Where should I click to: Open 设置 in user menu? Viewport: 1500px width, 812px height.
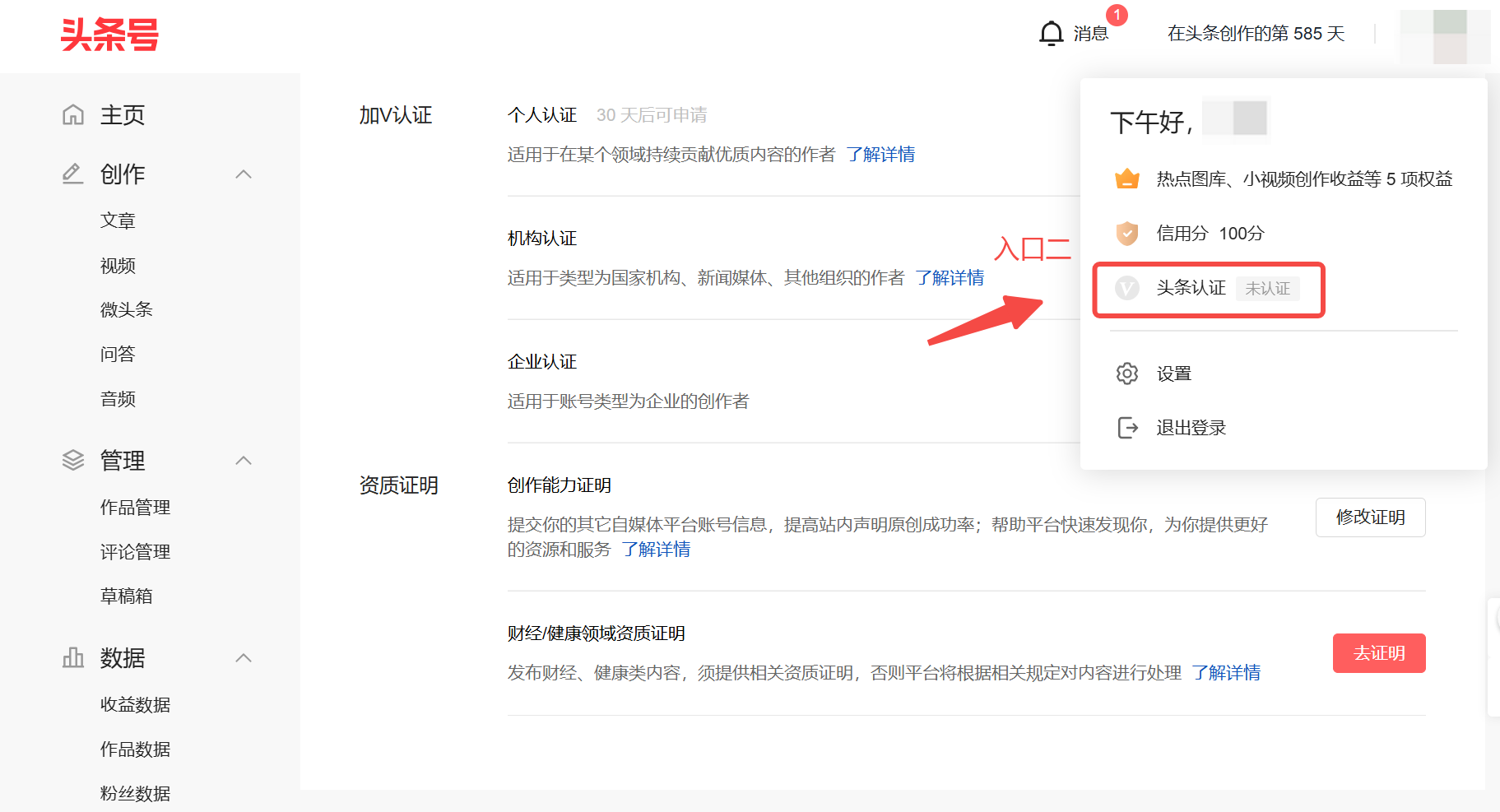(1173, 374)
